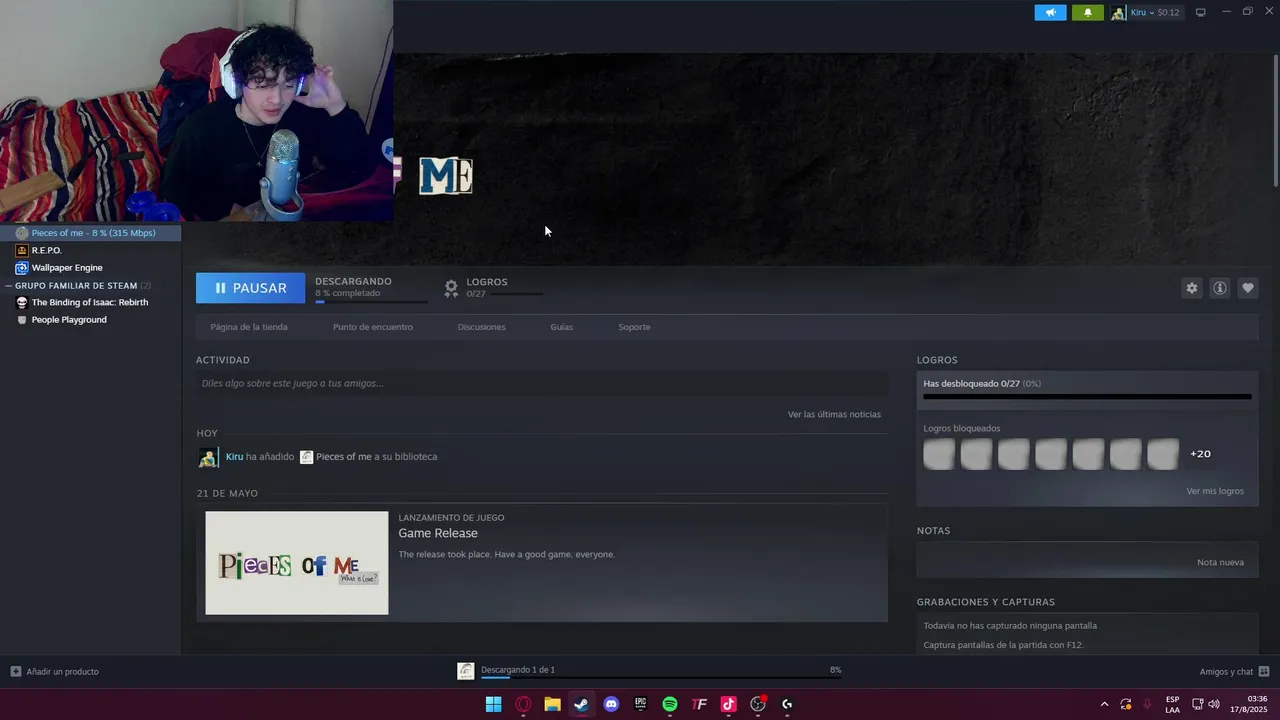Open Ver mis logros link
The image size is (1280, 720).
(x=1215, y=491)
